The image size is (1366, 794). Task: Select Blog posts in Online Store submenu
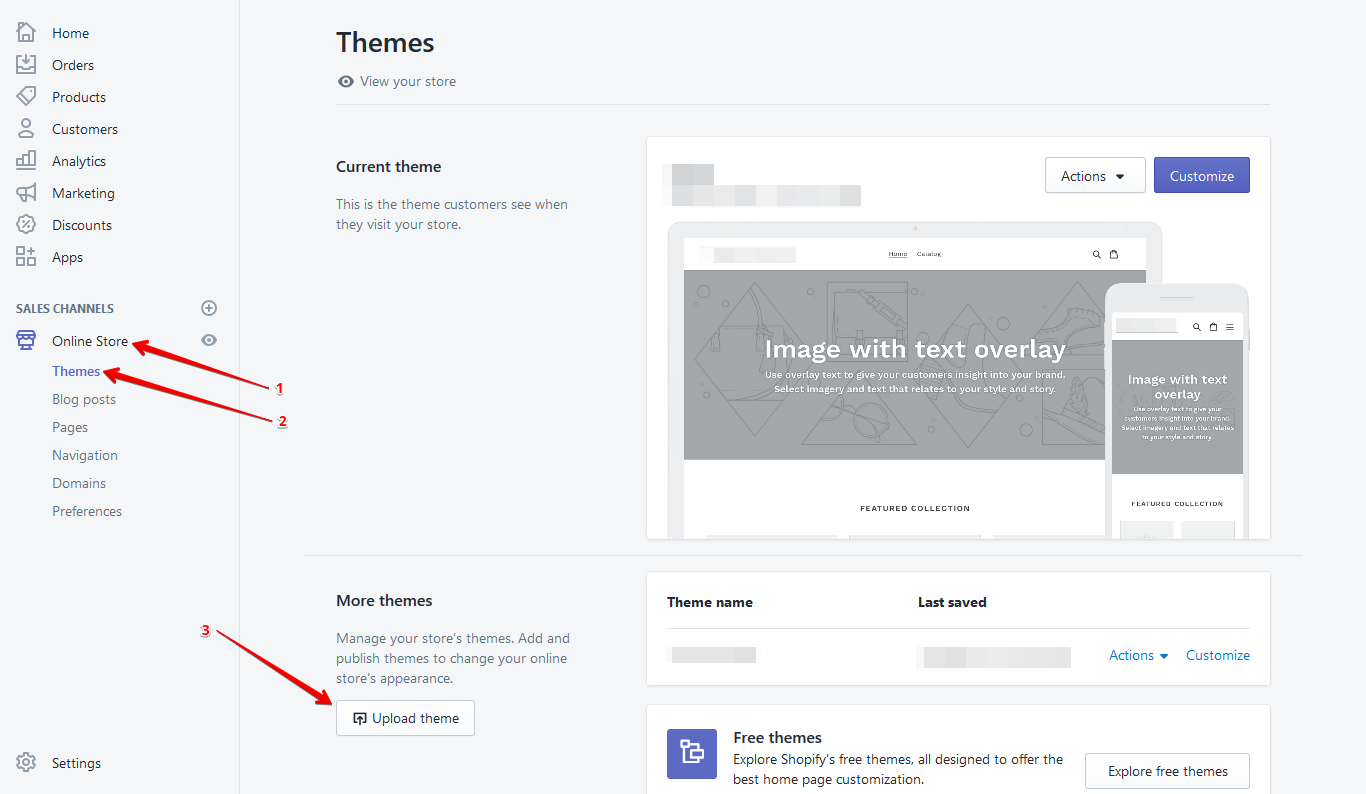pos(84,399)
